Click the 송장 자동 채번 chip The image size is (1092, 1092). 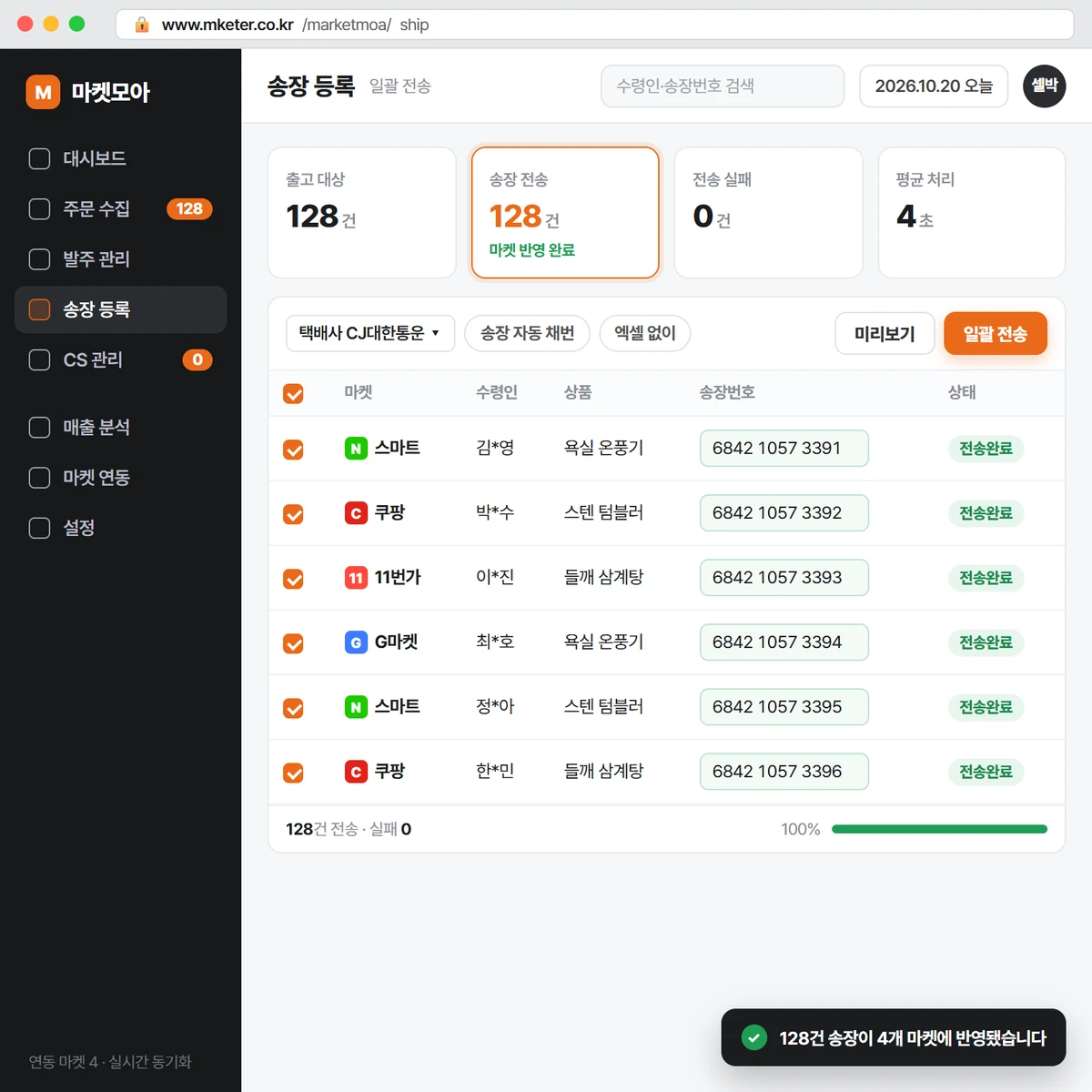527,333
